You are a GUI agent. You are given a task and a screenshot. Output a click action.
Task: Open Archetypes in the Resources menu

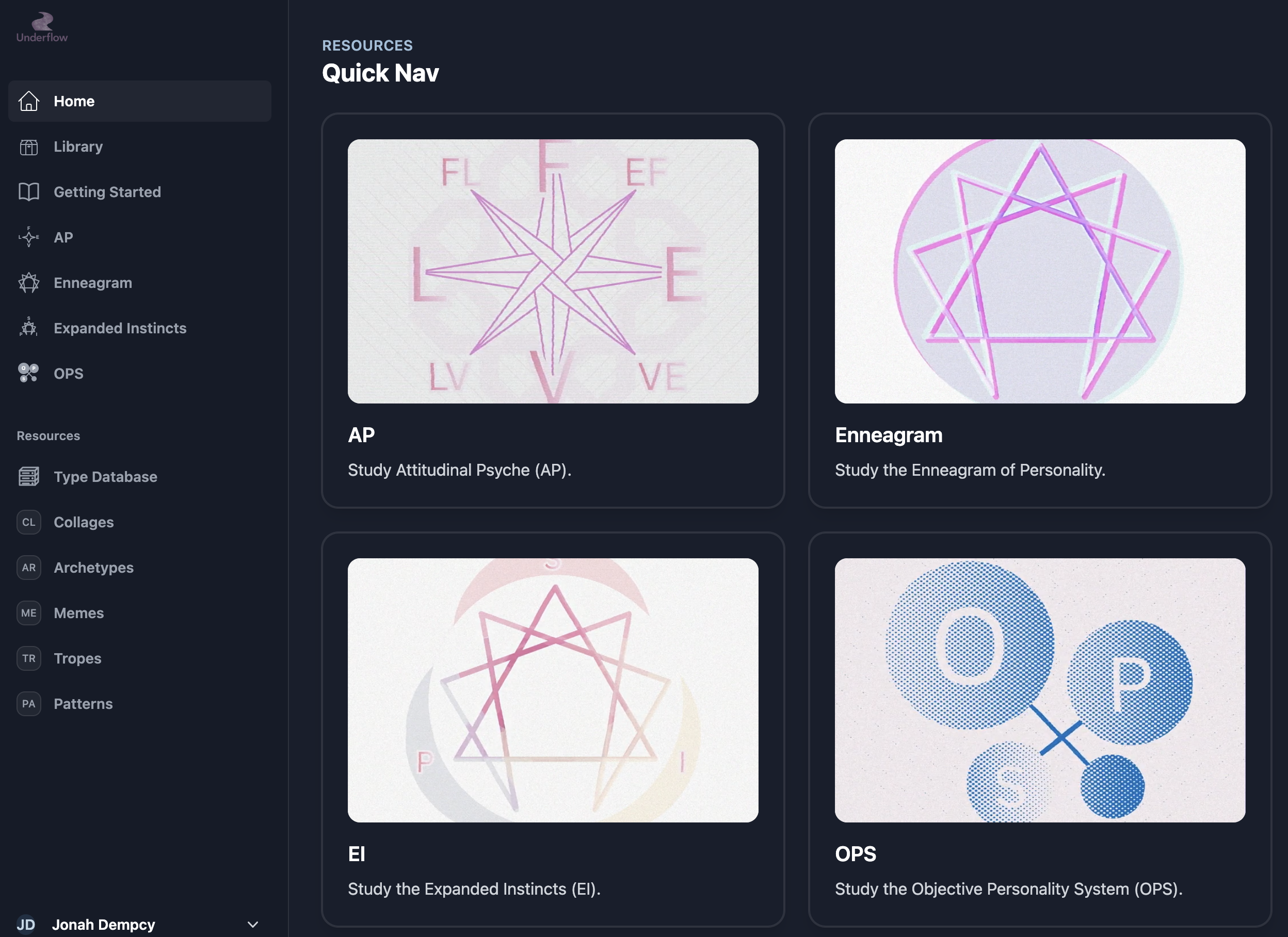(93, 568)
